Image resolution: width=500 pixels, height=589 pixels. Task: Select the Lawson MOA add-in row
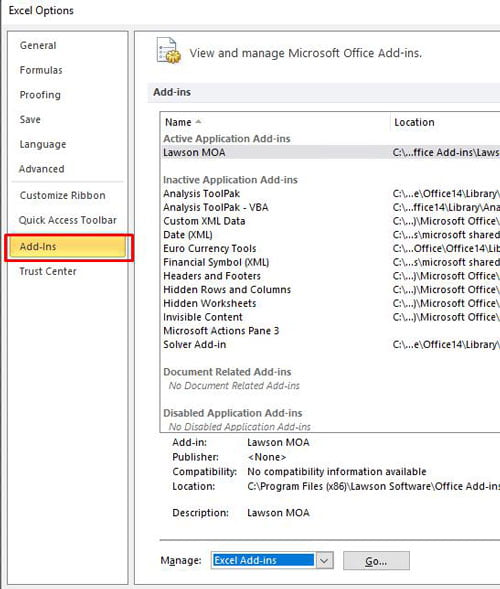[331, 153]
